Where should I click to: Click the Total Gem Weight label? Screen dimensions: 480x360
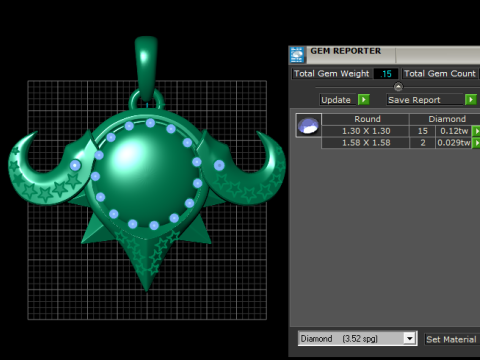tap(332, 74)
